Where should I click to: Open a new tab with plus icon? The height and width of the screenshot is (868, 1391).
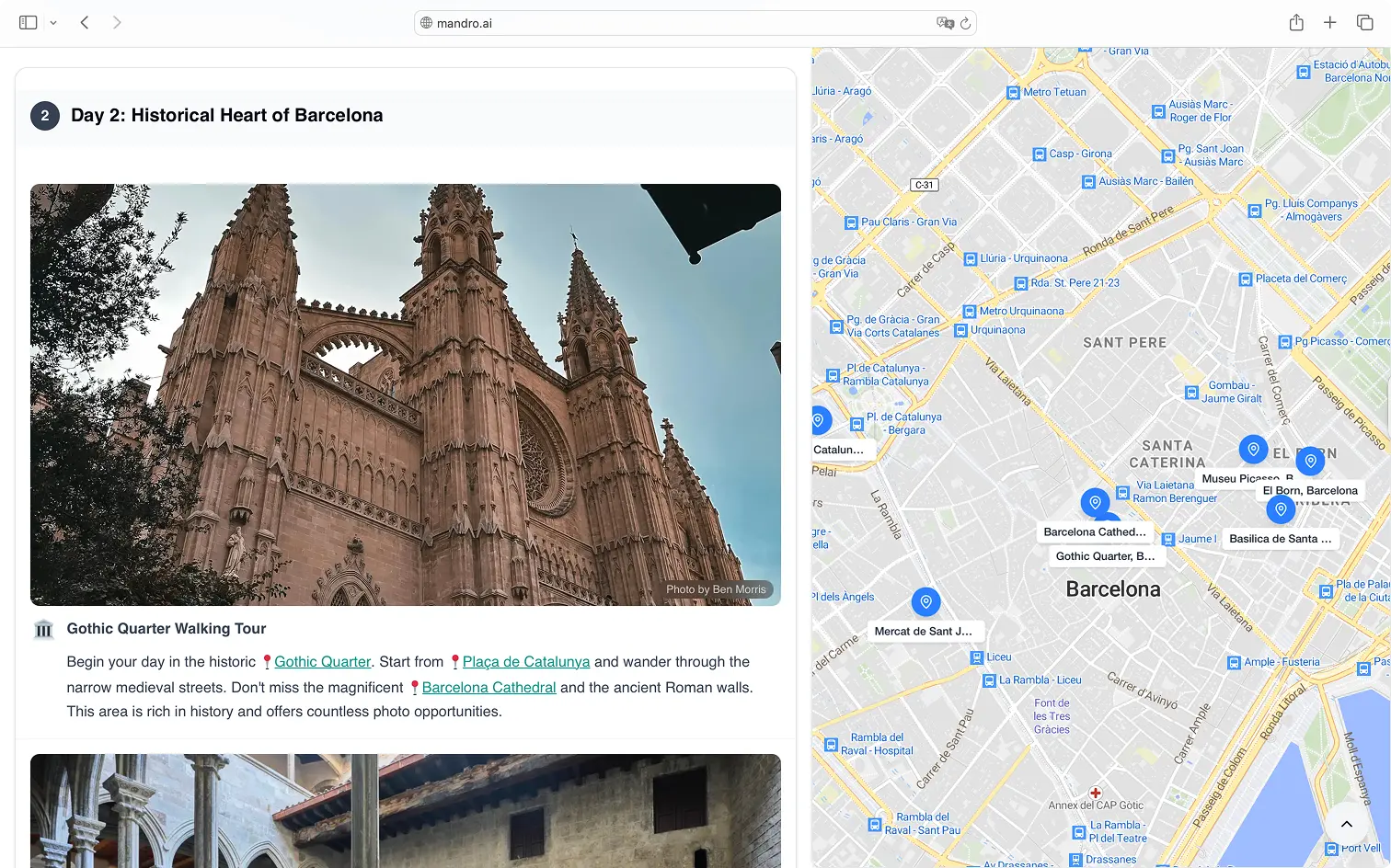pos(1330,23)
